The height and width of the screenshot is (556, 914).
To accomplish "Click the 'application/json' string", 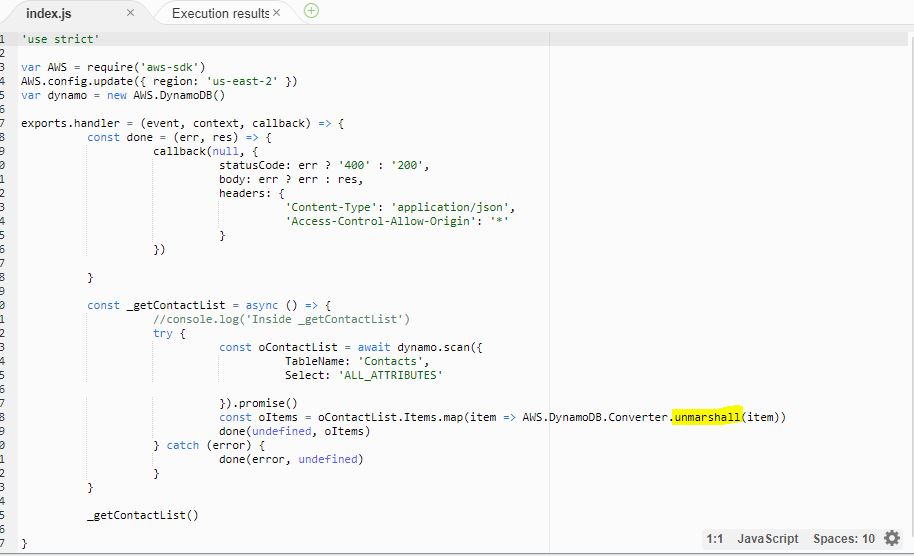I will coord(449,207).
